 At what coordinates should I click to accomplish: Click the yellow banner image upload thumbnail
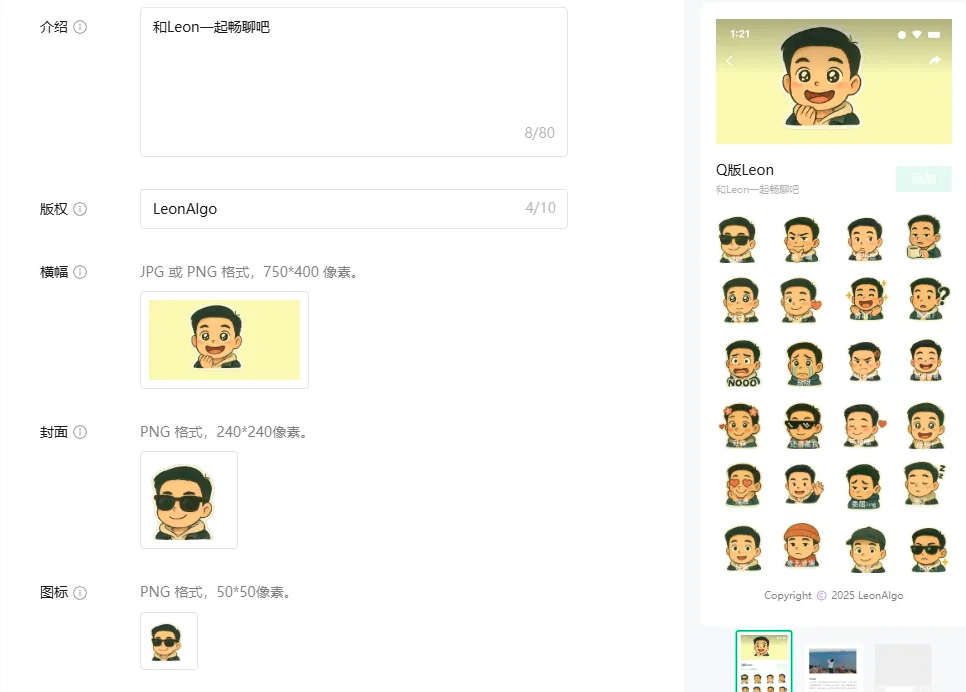[x=224, y=340]
